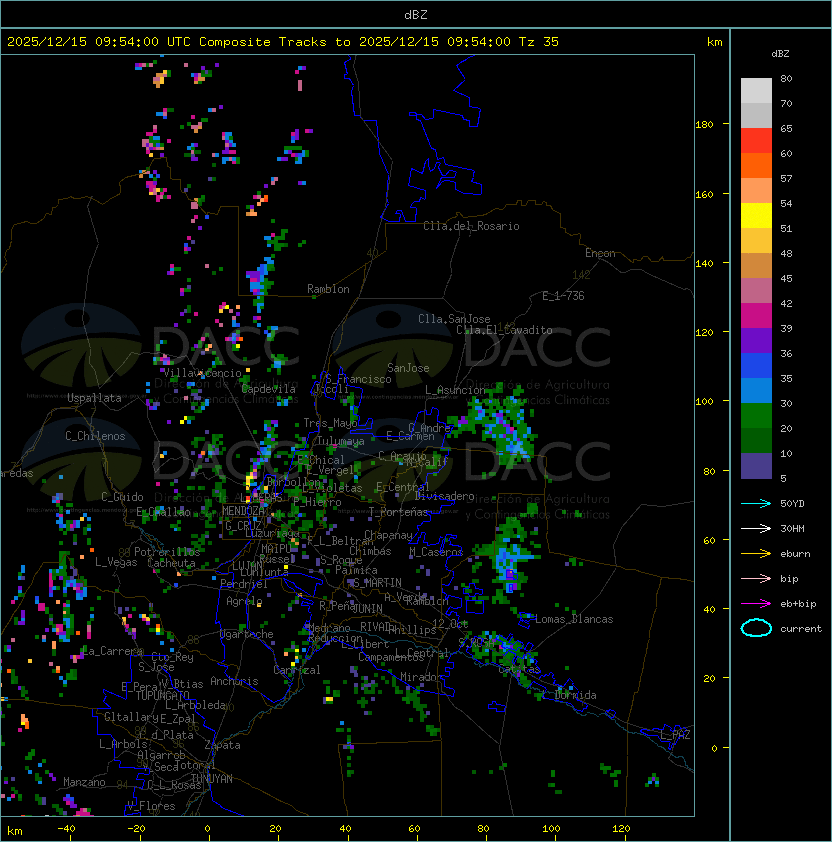
Task: Click the '12_Oct' map label
Action: click(450, 623)
